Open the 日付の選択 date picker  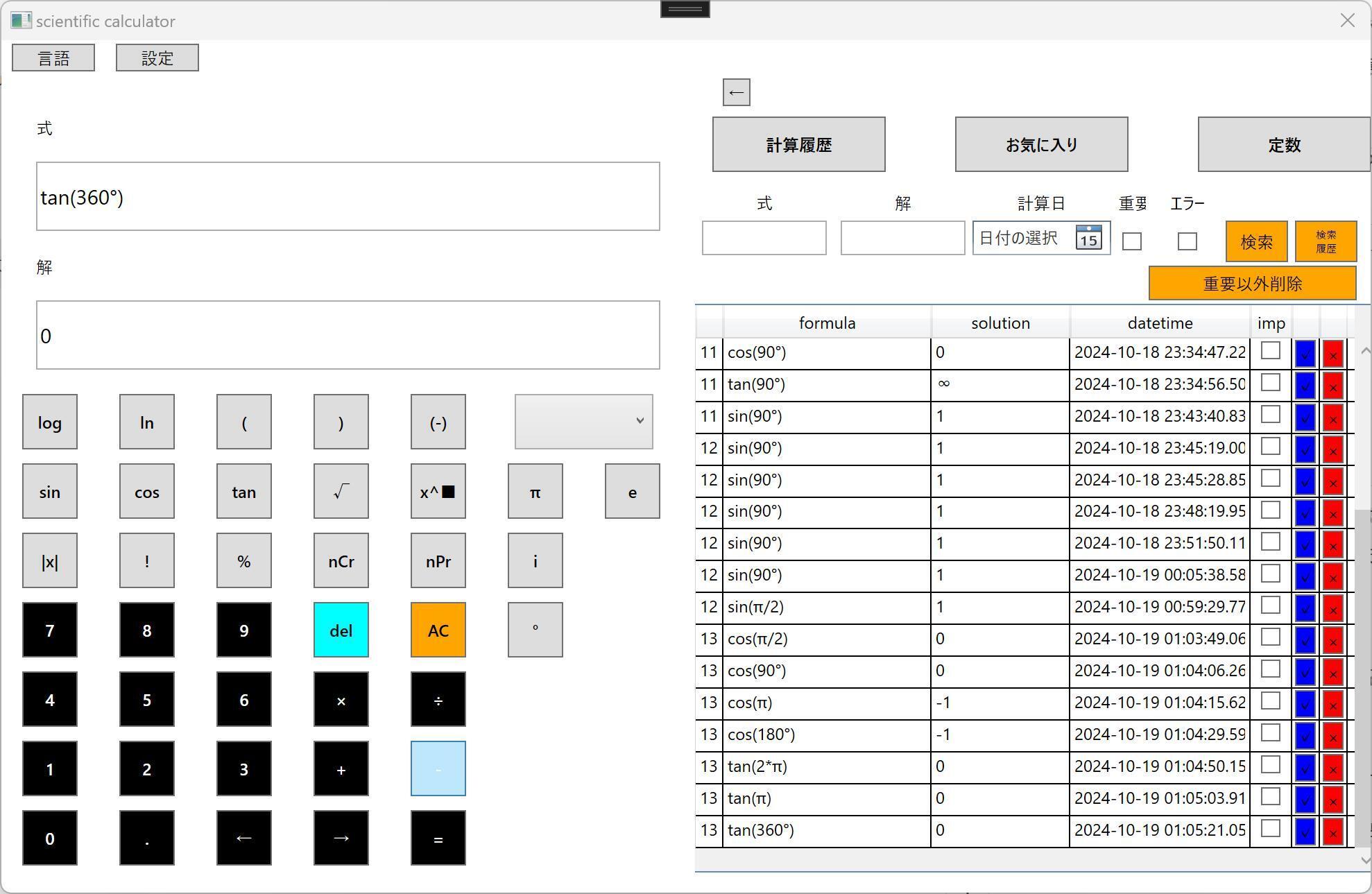point(1020,238)
